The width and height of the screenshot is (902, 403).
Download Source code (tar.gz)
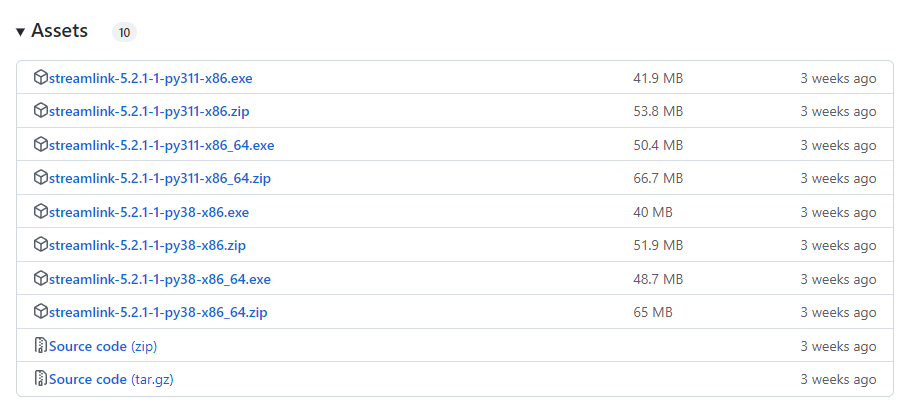111,379
